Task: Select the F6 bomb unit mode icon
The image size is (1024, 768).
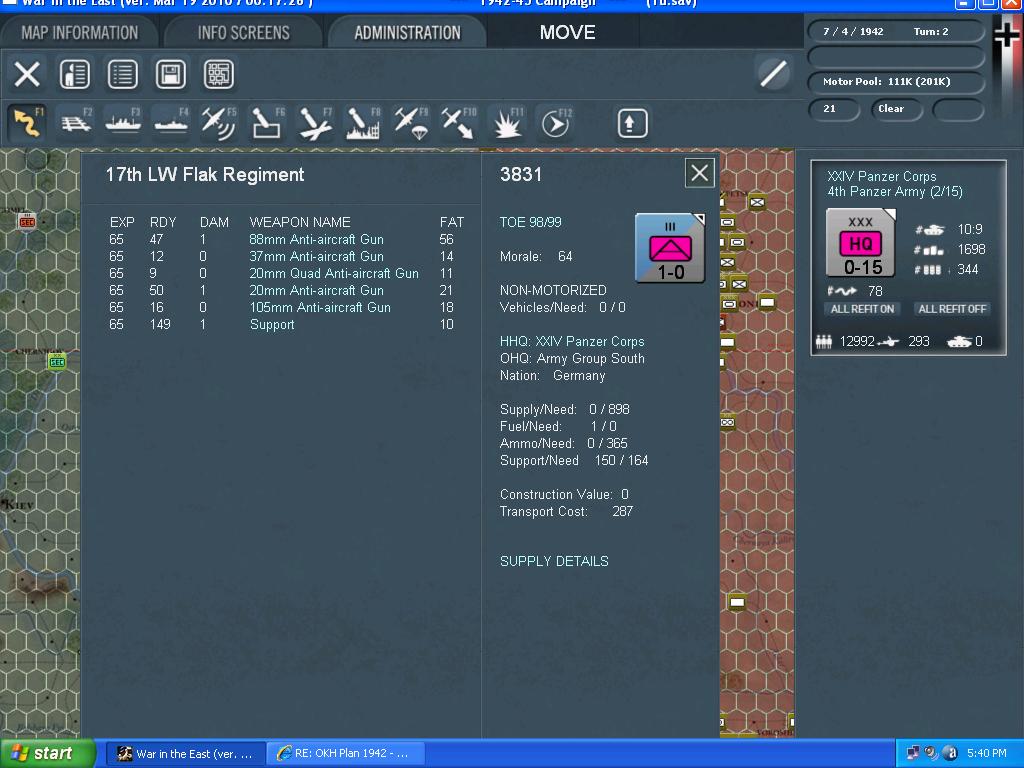Action: tap(267, 122)
